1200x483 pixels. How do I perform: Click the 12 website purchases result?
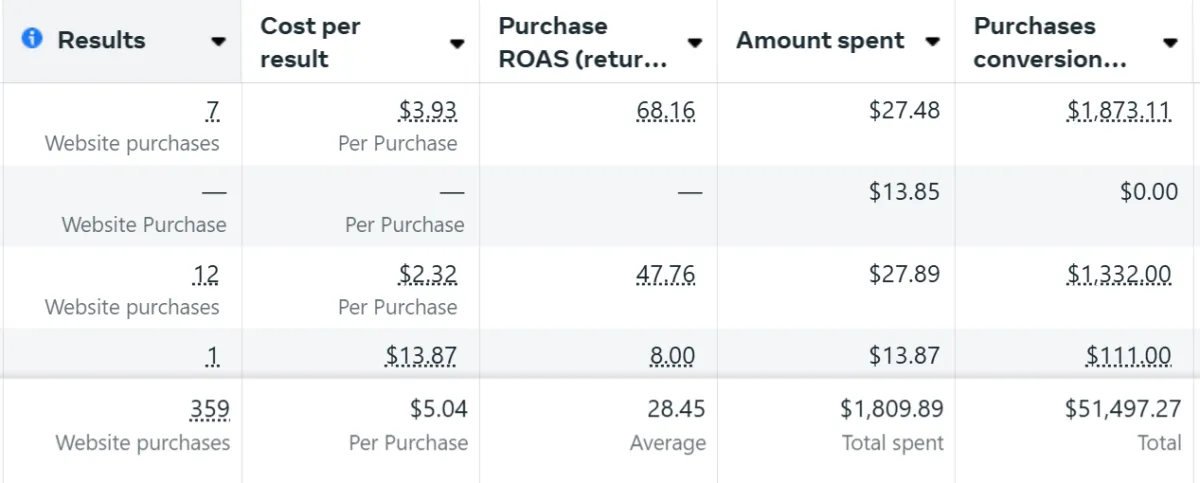(x=207, y=275)
